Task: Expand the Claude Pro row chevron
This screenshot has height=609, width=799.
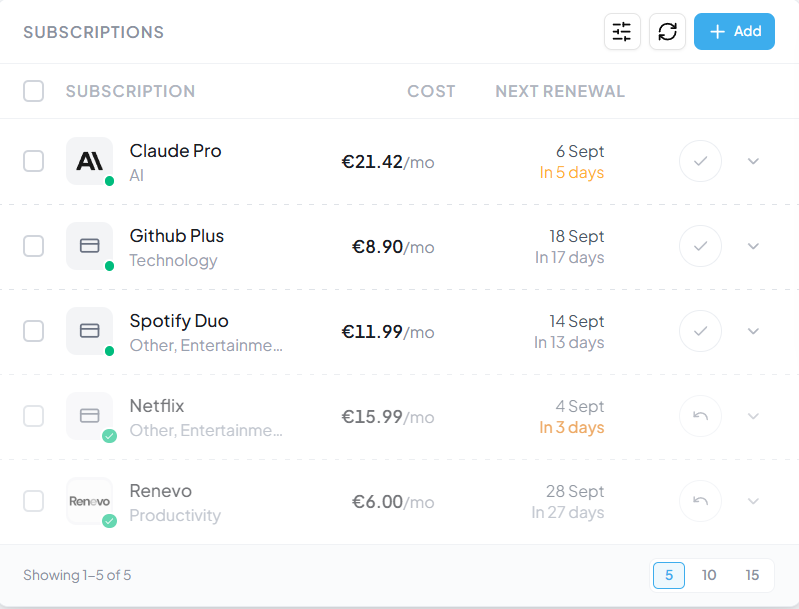Action: [753, 161]
